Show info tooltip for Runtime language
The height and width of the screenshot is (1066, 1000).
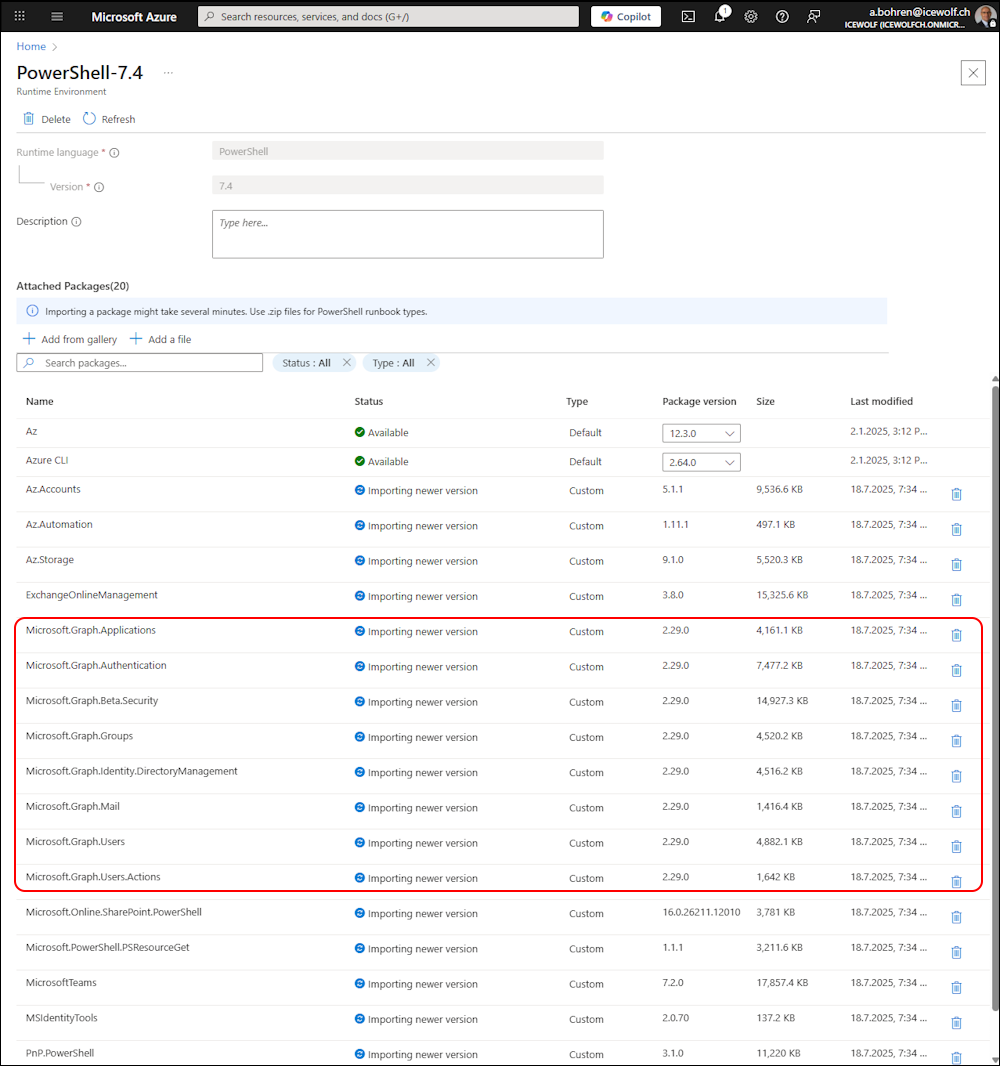[114, 153]
